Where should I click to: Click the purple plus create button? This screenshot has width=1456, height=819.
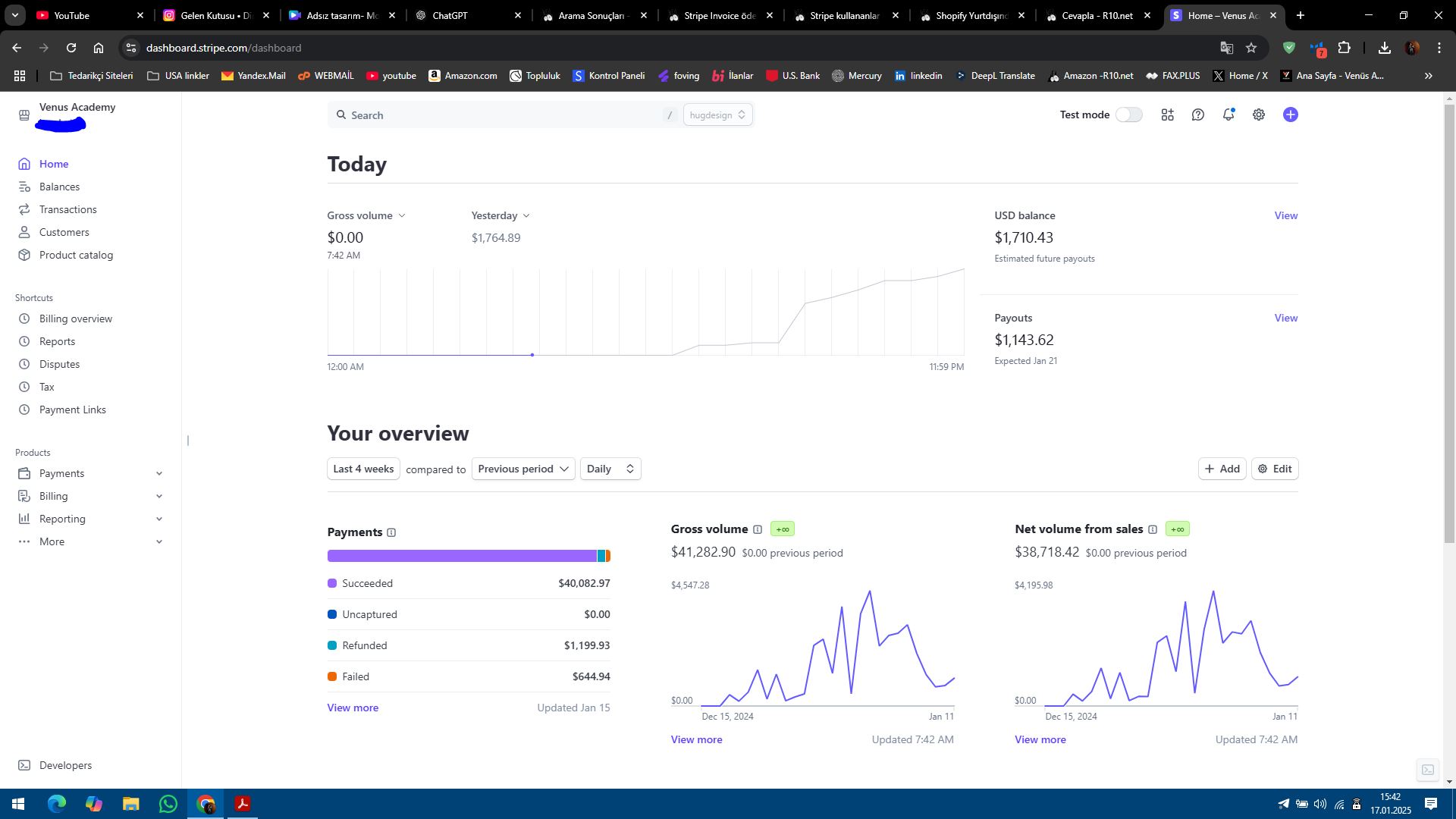point(1291,115)
